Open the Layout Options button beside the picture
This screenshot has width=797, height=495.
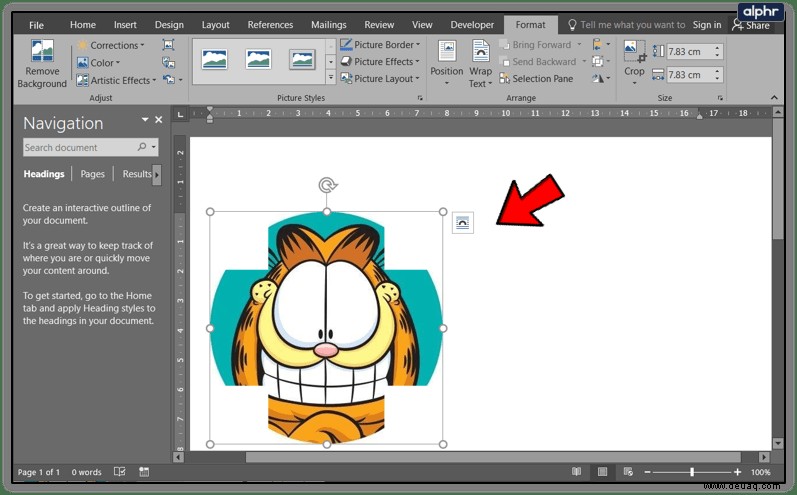[463, 223]
